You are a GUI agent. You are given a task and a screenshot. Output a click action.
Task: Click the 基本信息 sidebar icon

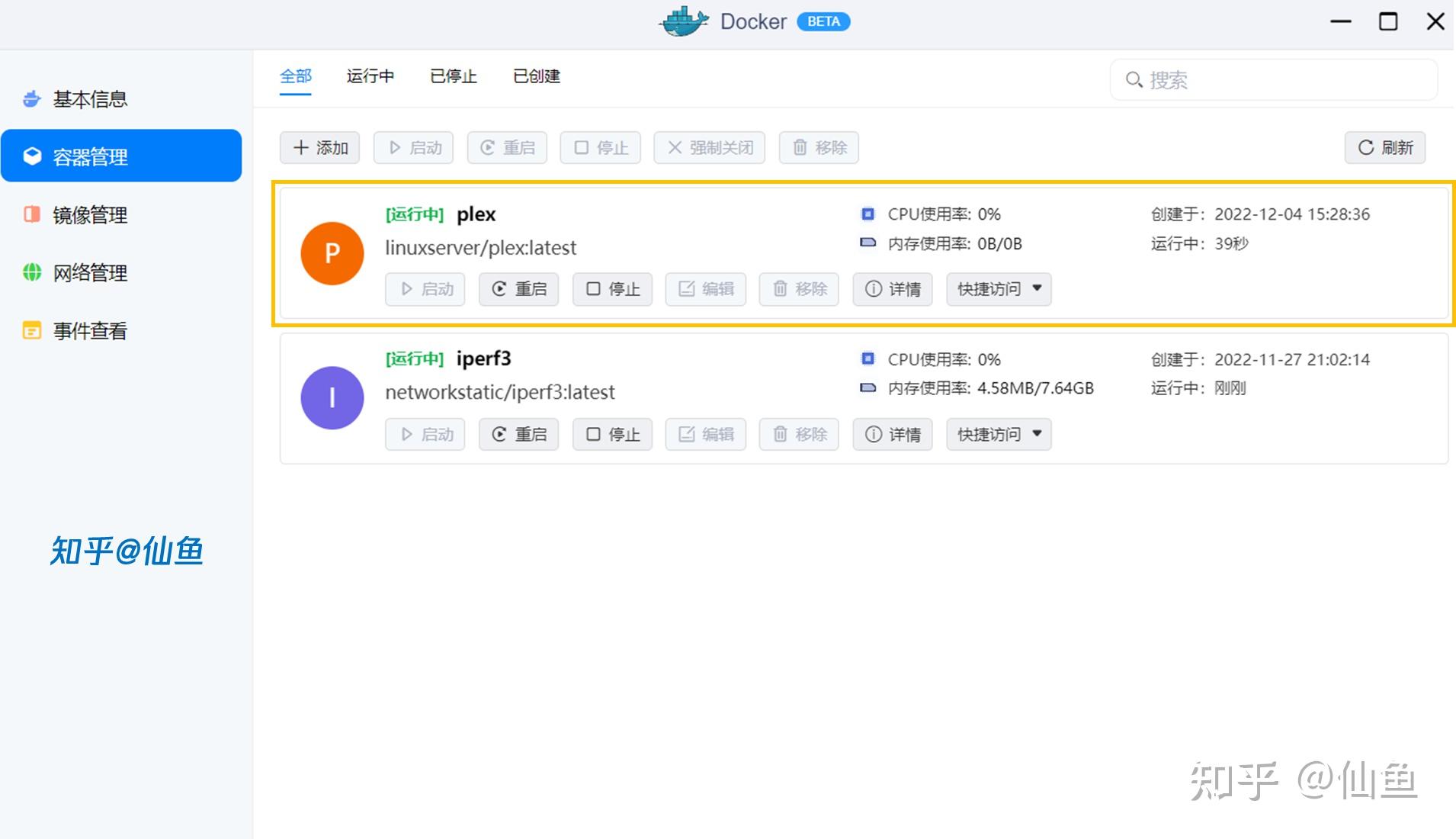click(x=31, y=99)
